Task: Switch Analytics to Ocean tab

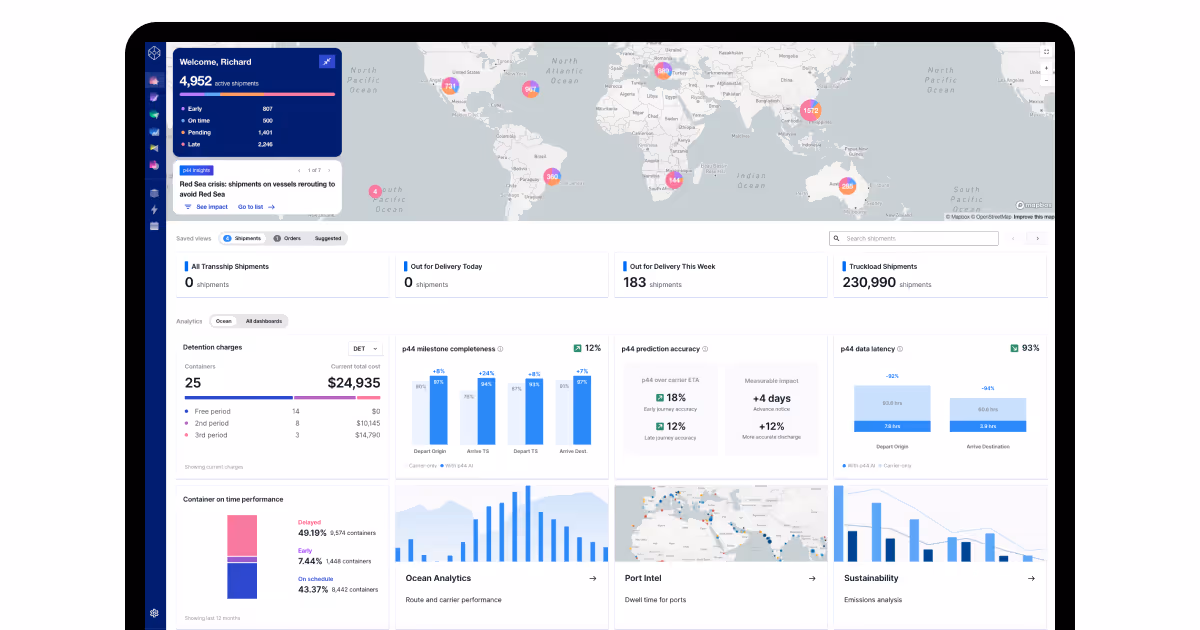Action: point(223,321)
